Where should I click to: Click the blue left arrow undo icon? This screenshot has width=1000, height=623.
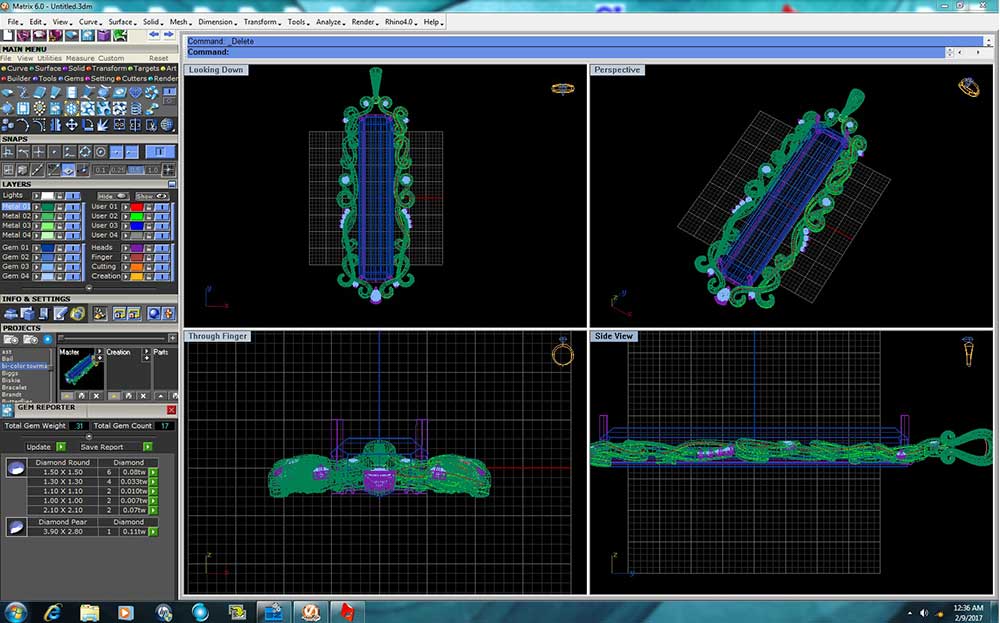point(154,34)
